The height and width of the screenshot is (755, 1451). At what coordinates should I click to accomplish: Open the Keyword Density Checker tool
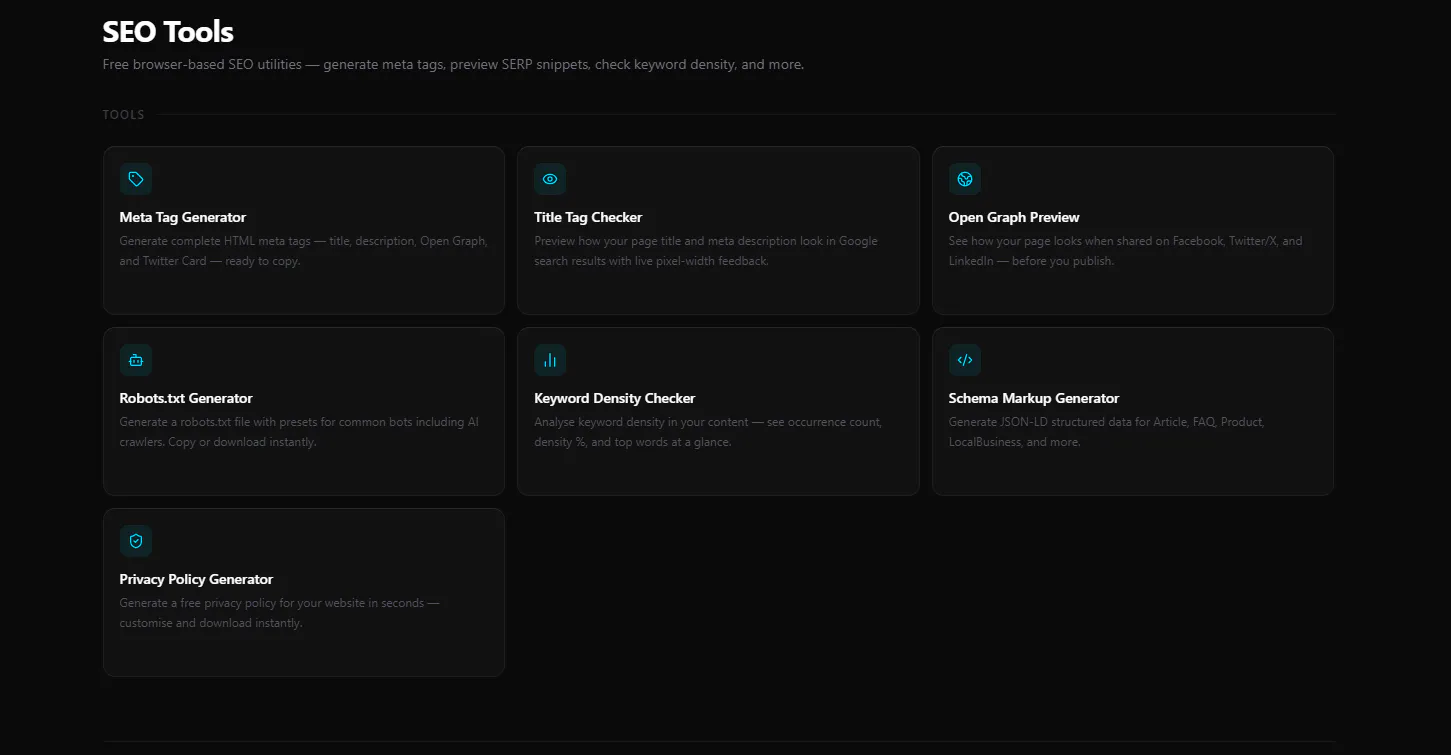[x=718, y=411]
